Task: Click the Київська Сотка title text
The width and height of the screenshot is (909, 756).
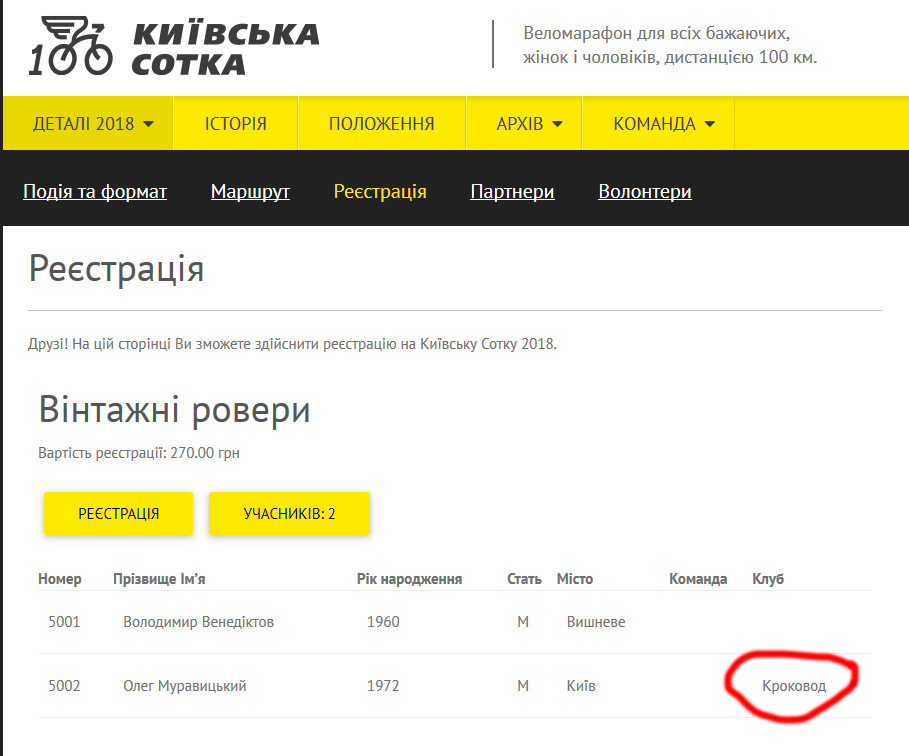Action: (225, 48)
